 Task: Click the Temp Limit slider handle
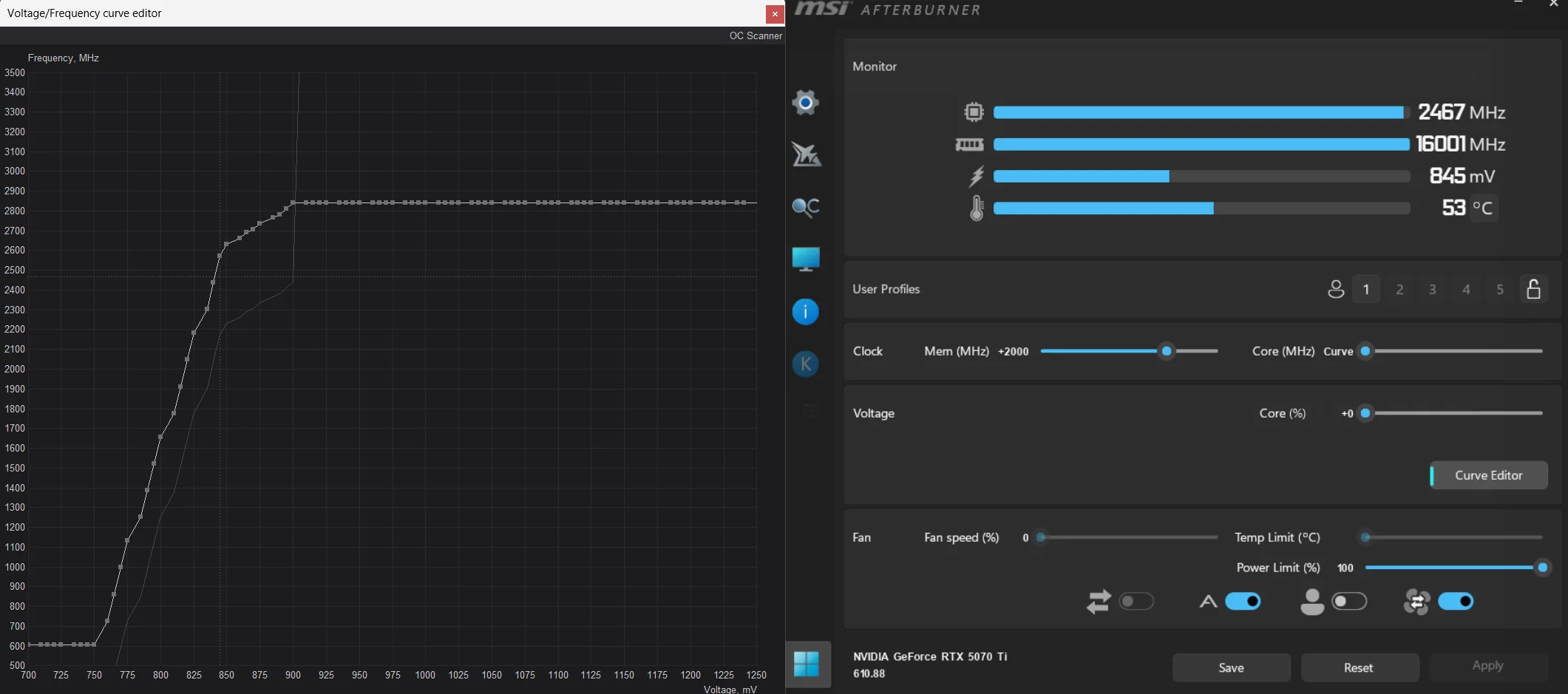[1366, 537]
